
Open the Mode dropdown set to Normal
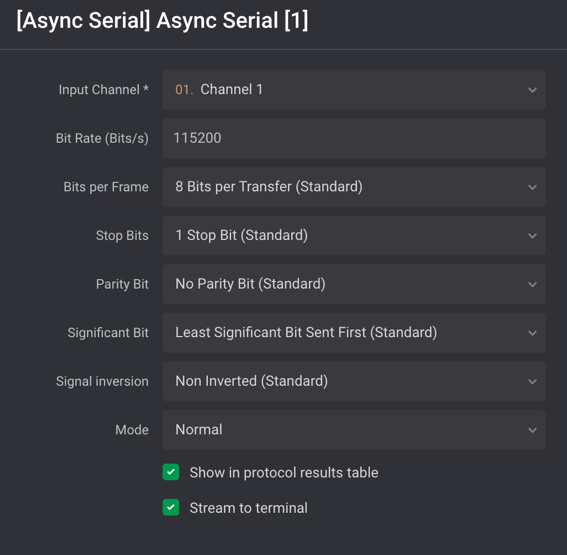354,430
